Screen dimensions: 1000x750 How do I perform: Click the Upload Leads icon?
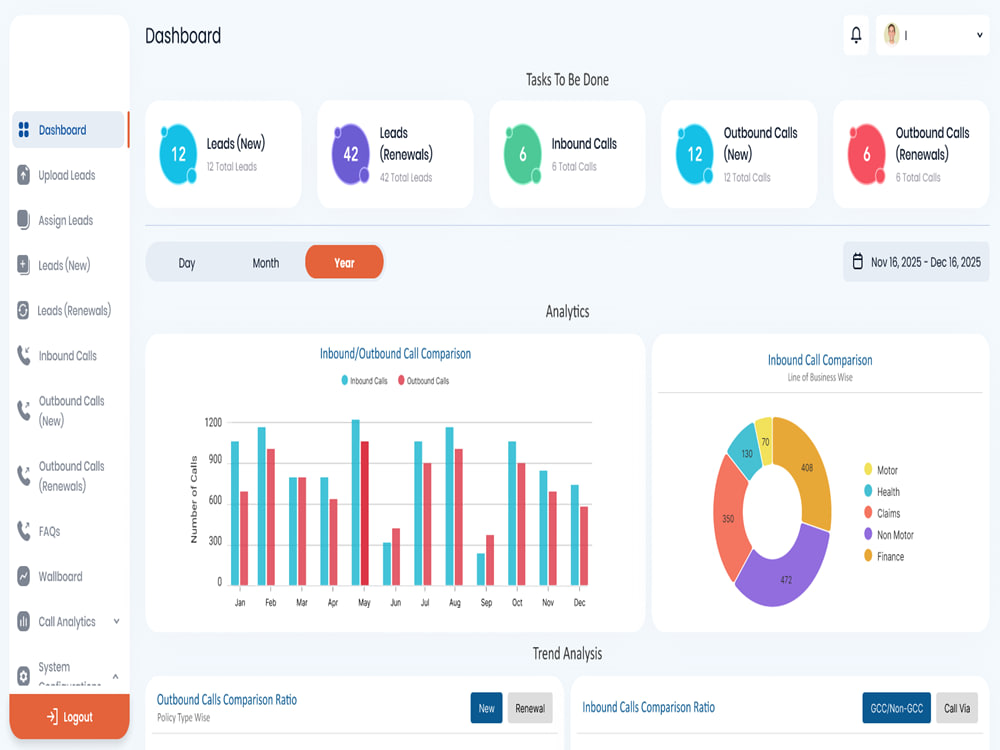tap(23, 175)
